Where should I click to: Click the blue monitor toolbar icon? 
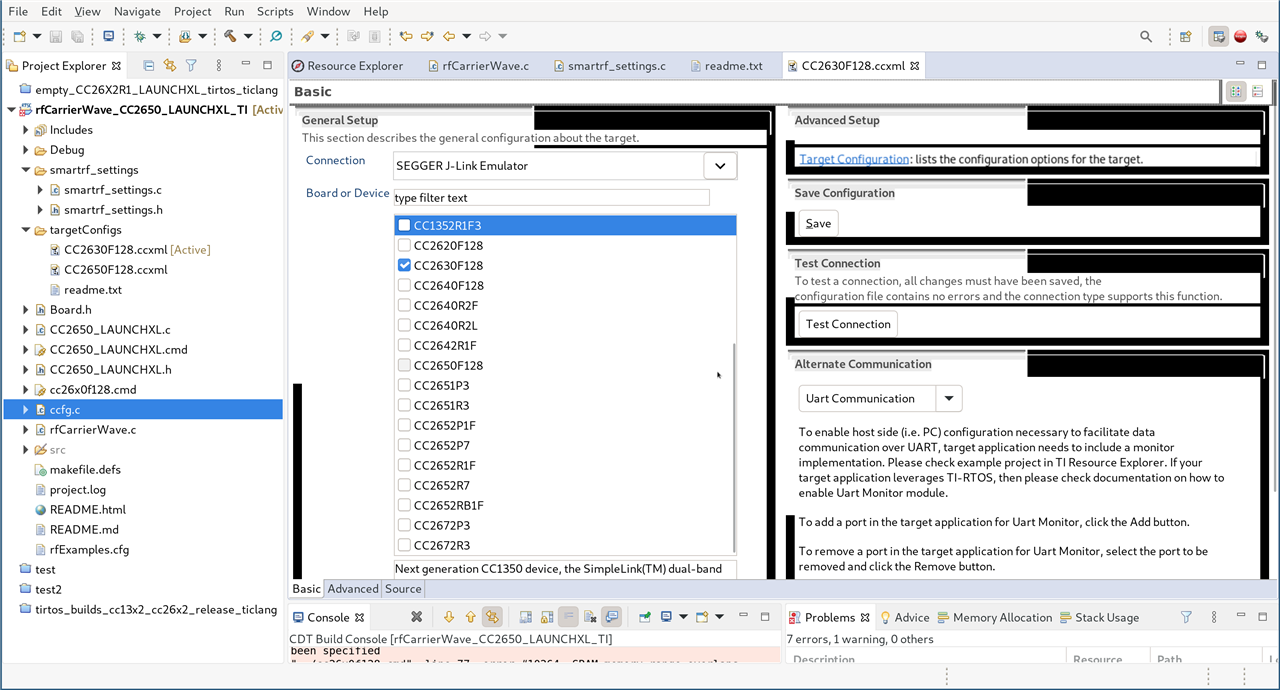pos(109,36)
